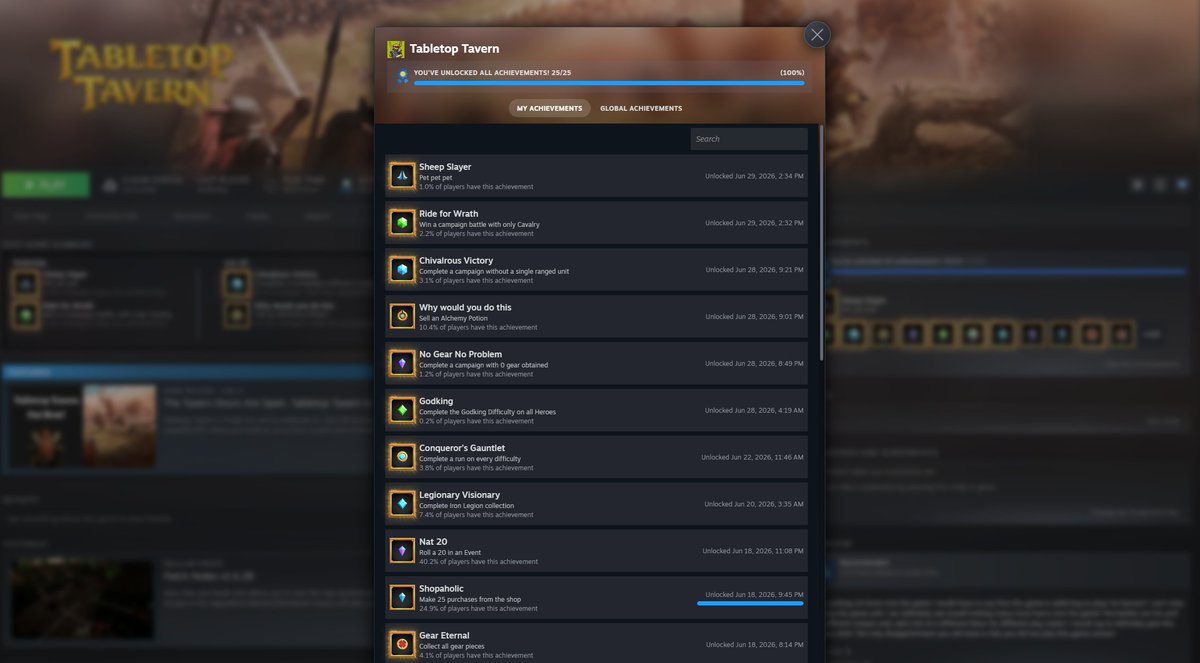This screenshot has width=1200, height=663.
Task: Click the 'Chivalrous Victory' title text
Action: click(x=456, y=261)
